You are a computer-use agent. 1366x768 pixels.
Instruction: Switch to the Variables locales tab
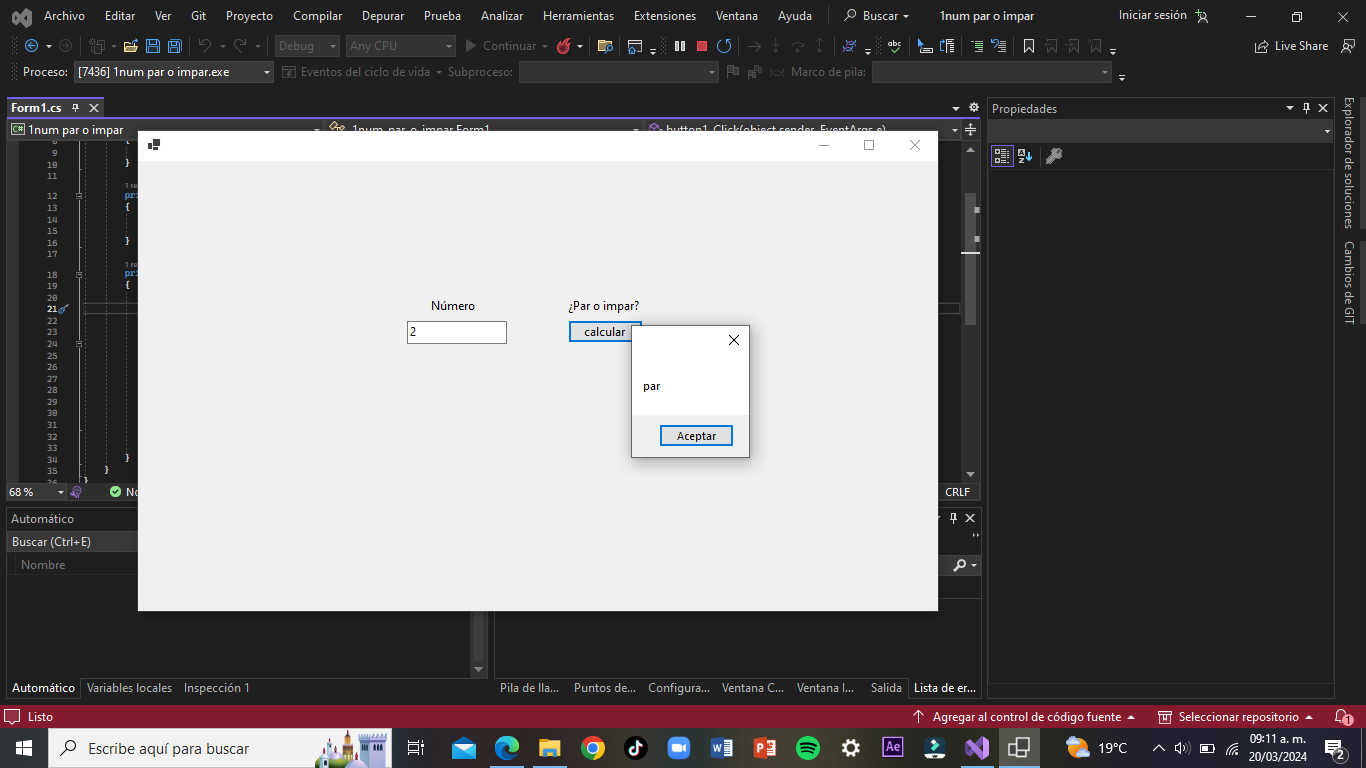[129, 688]
